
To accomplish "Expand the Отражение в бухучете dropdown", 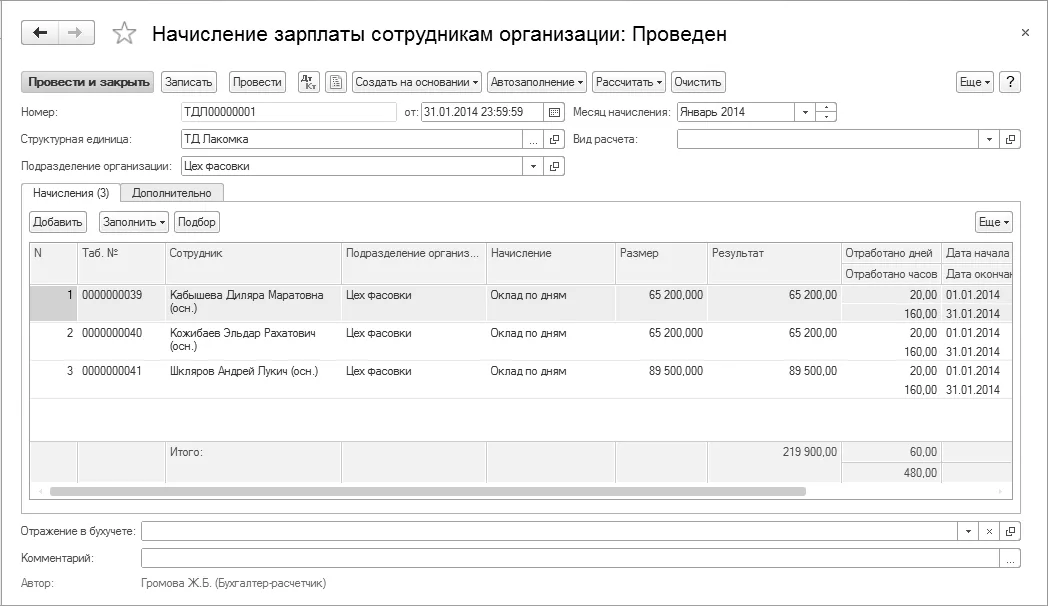I will pyautogui.click(x=968, y=532).
